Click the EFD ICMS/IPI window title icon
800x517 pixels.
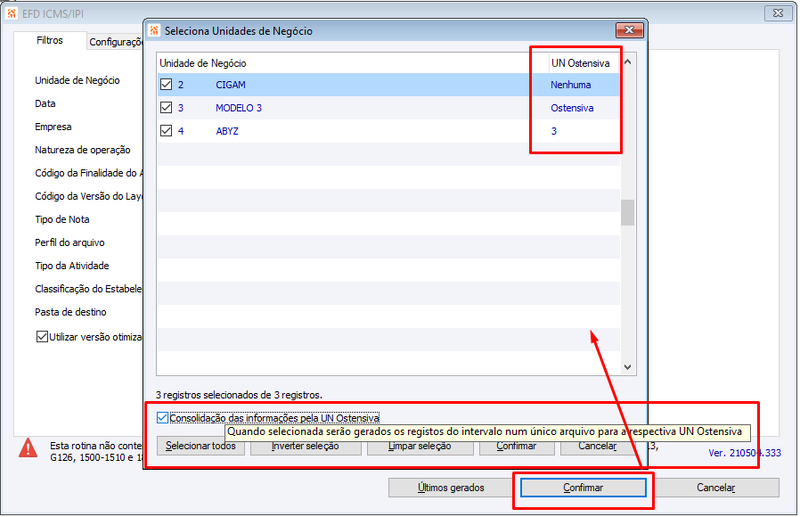pos(11,14)
